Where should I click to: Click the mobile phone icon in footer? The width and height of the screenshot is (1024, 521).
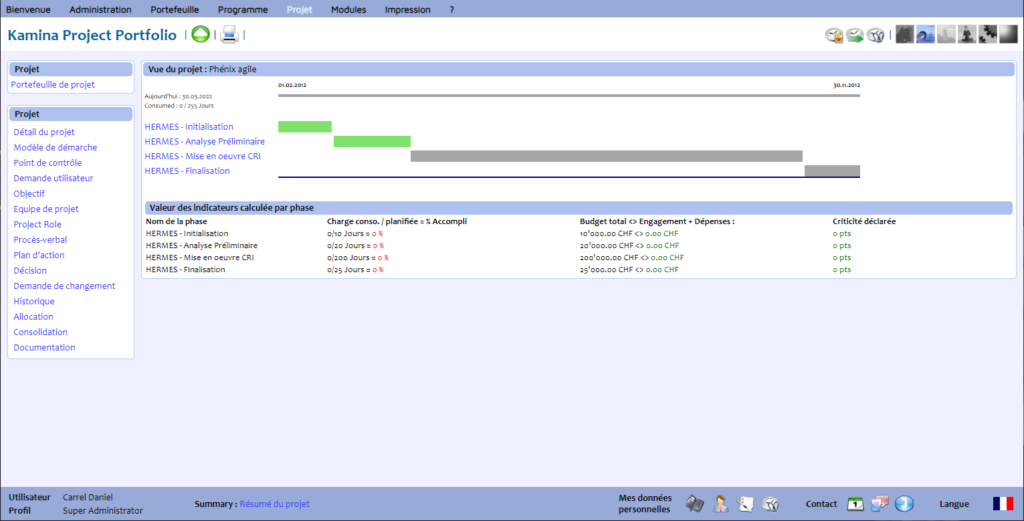tap(694, 504)
